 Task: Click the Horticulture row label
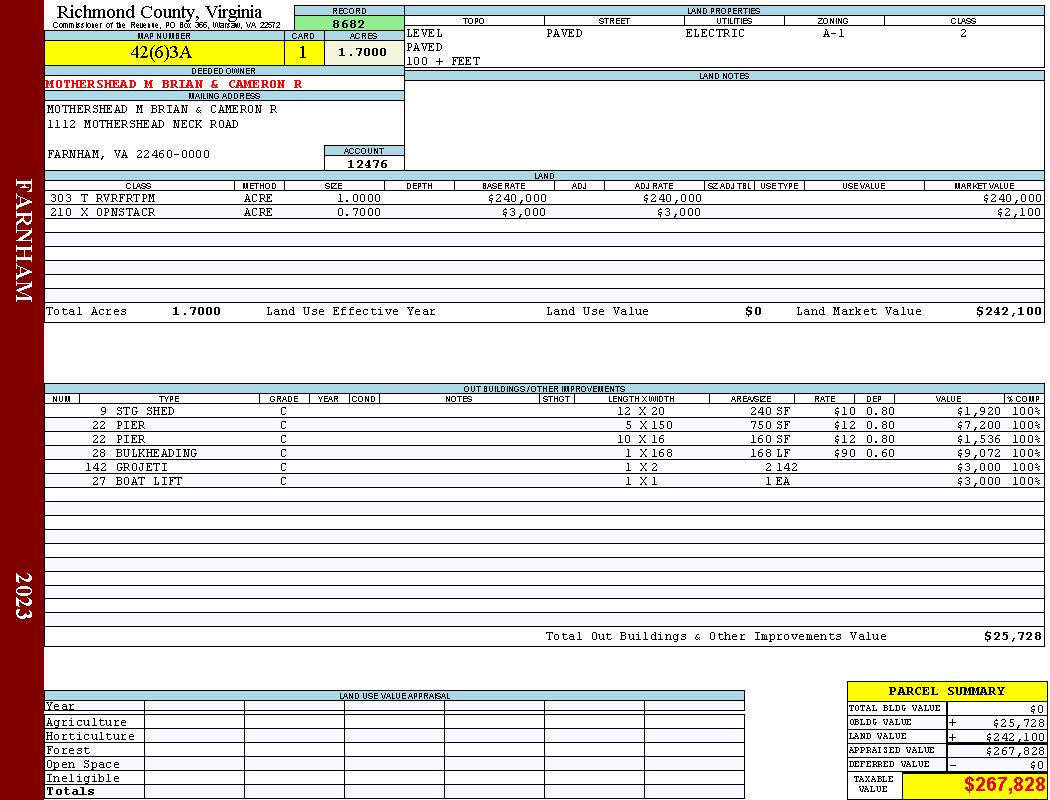(90, 736)
